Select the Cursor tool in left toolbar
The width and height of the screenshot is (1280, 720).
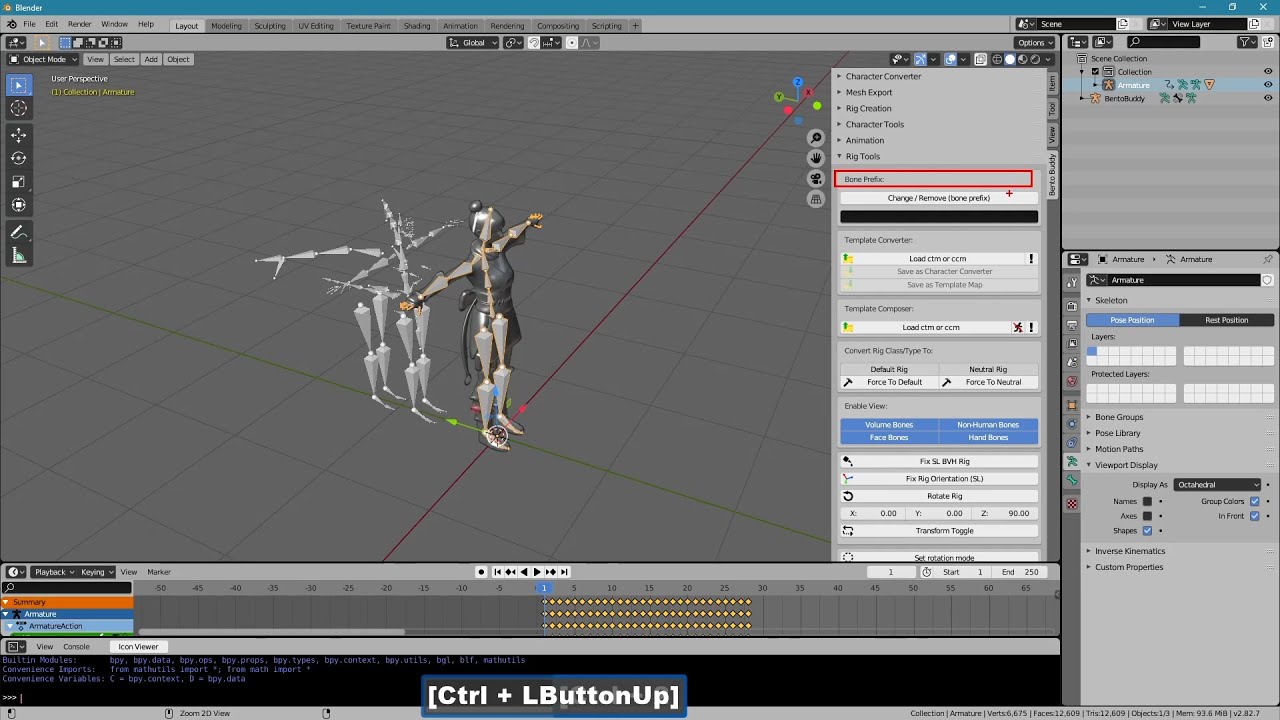pos(19,109)
